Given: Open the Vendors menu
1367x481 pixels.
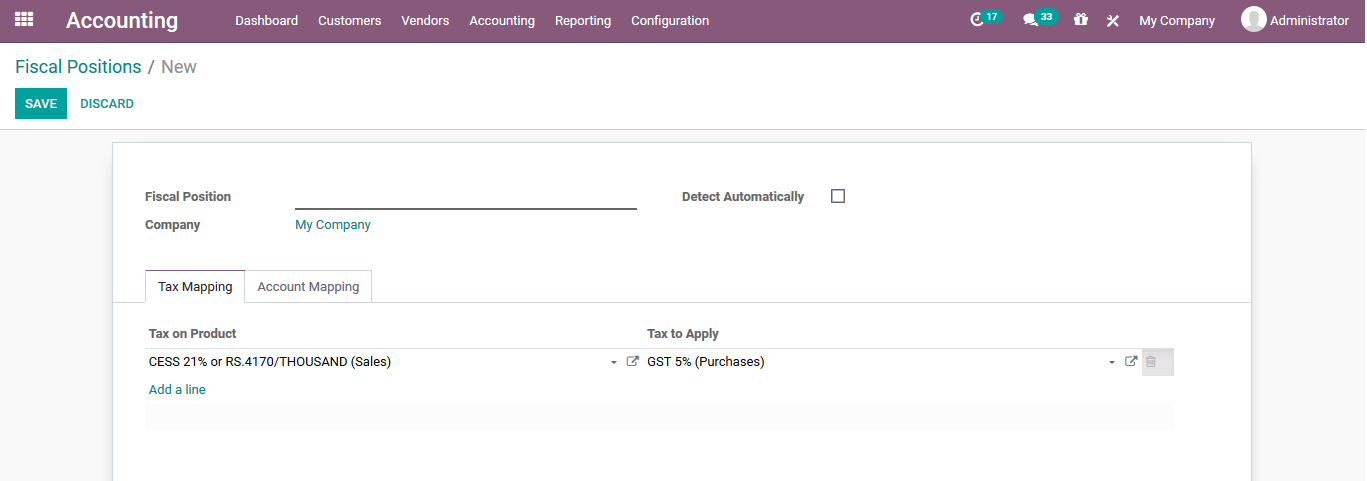Looking at the screenshot, I should click(425, 20).
